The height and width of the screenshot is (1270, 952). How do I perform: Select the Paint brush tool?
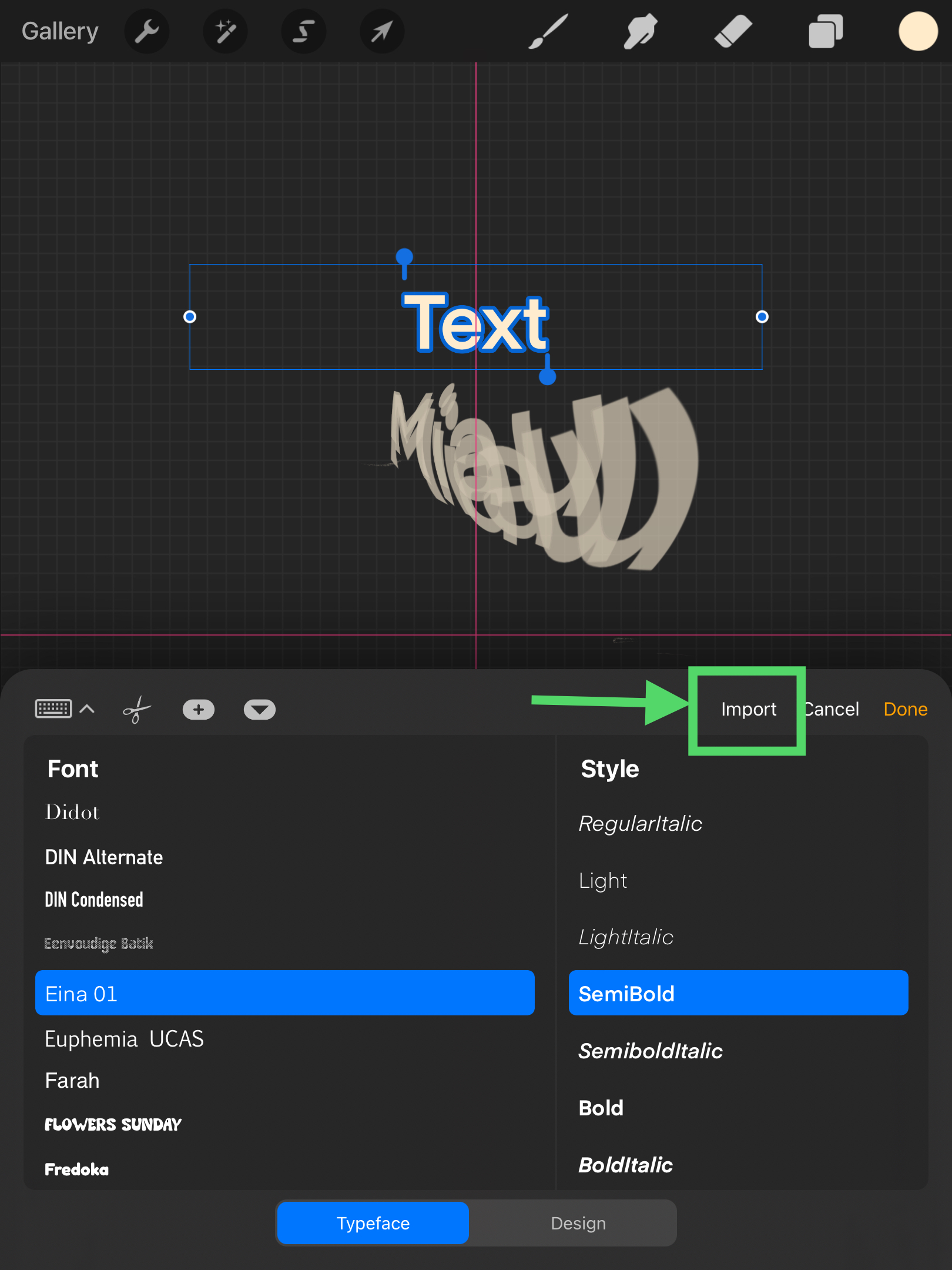(x=548, y=32)
